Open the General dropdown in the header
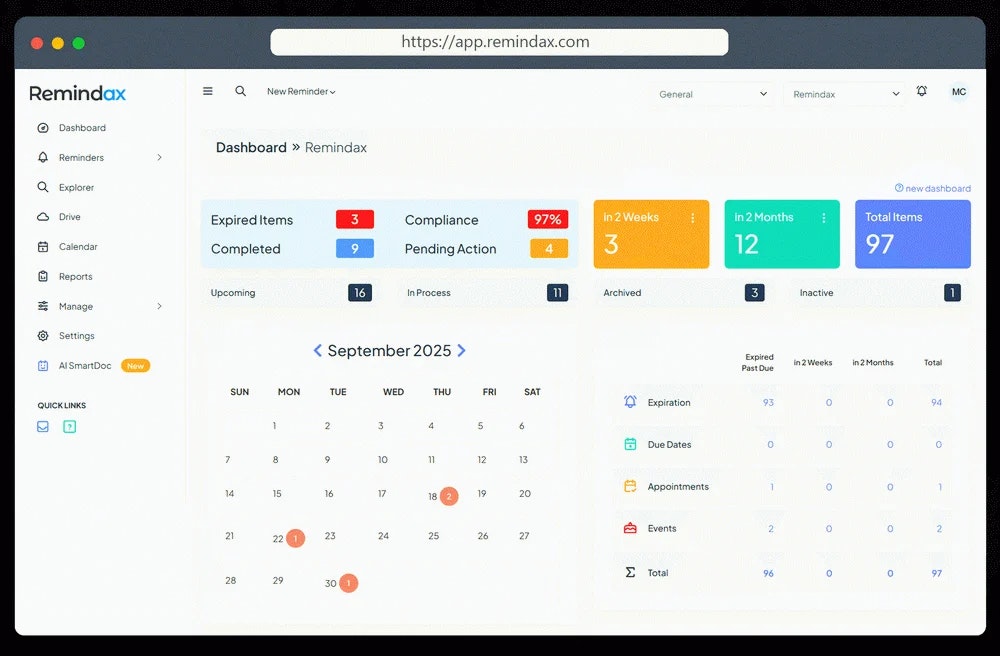The image size is (1000, 656). click(714, 93)
